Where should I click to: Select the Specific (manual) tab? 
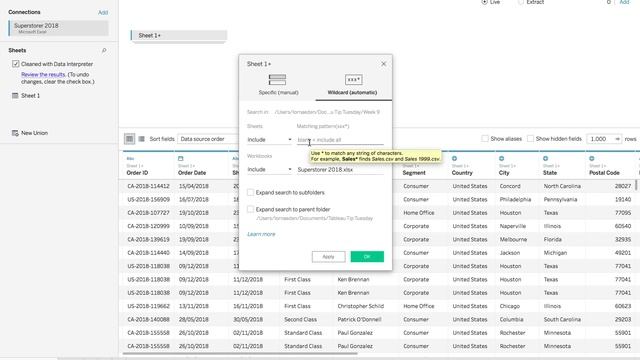278,85
